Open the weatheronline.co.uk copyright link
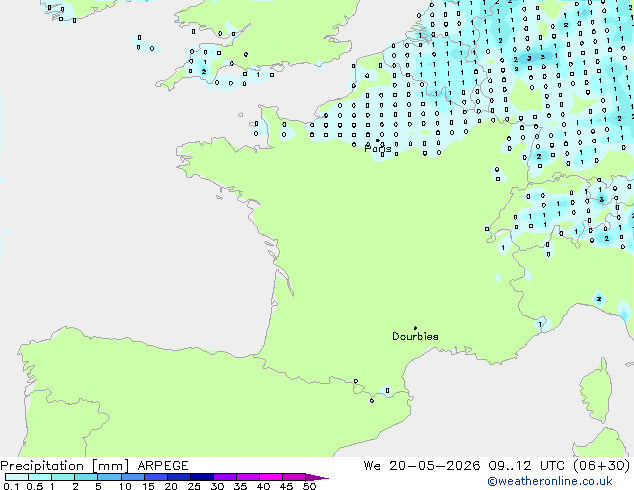Viewport: 634px width, 490px height. (x=550, y=481)
